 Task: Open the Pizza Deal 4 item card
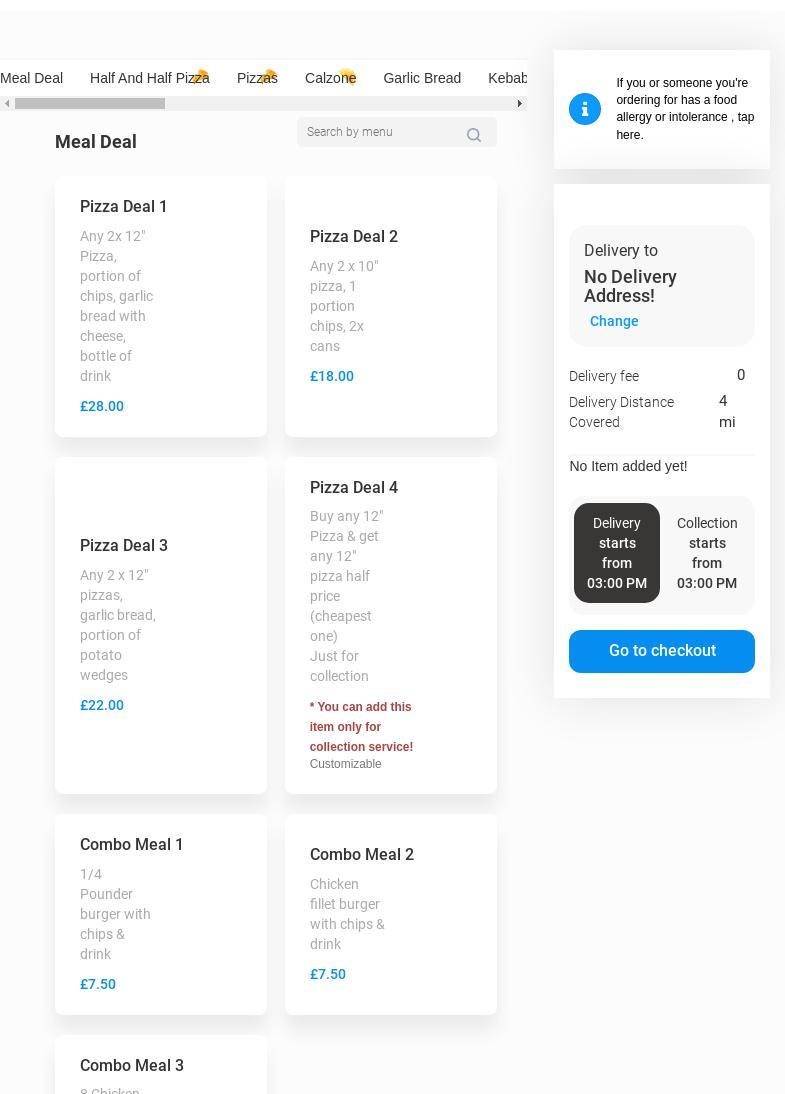coord(391,625)
